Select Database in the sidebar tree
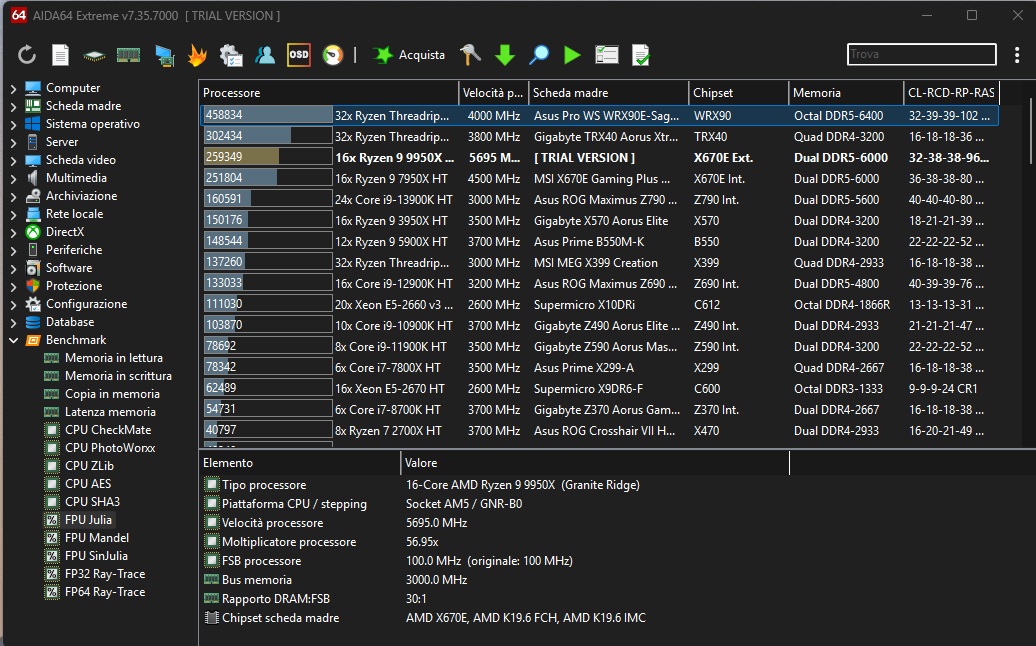This screenshot has width=1036, height=646. [x=70, y=322]
